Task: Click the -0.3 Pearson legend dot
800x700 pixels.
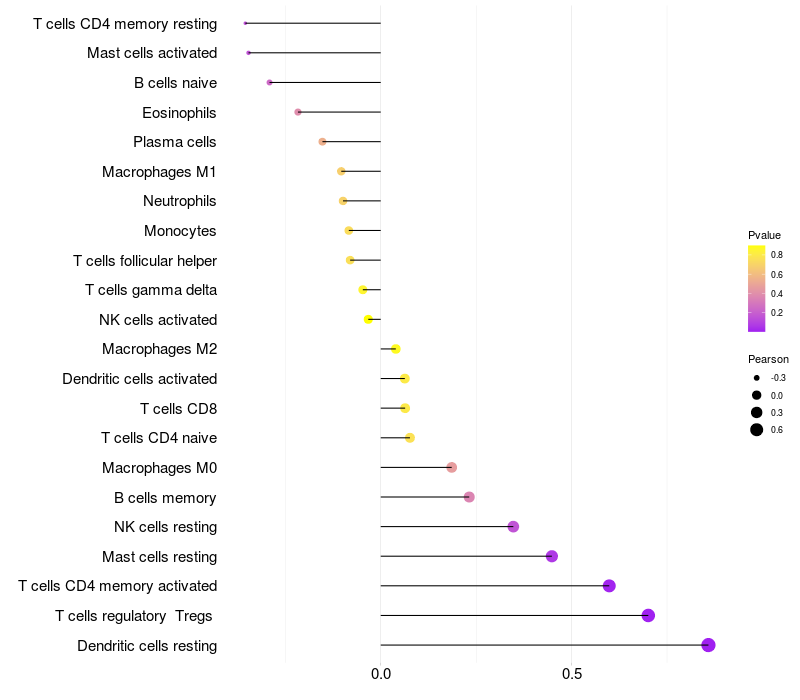Action: tap(757, 378)
